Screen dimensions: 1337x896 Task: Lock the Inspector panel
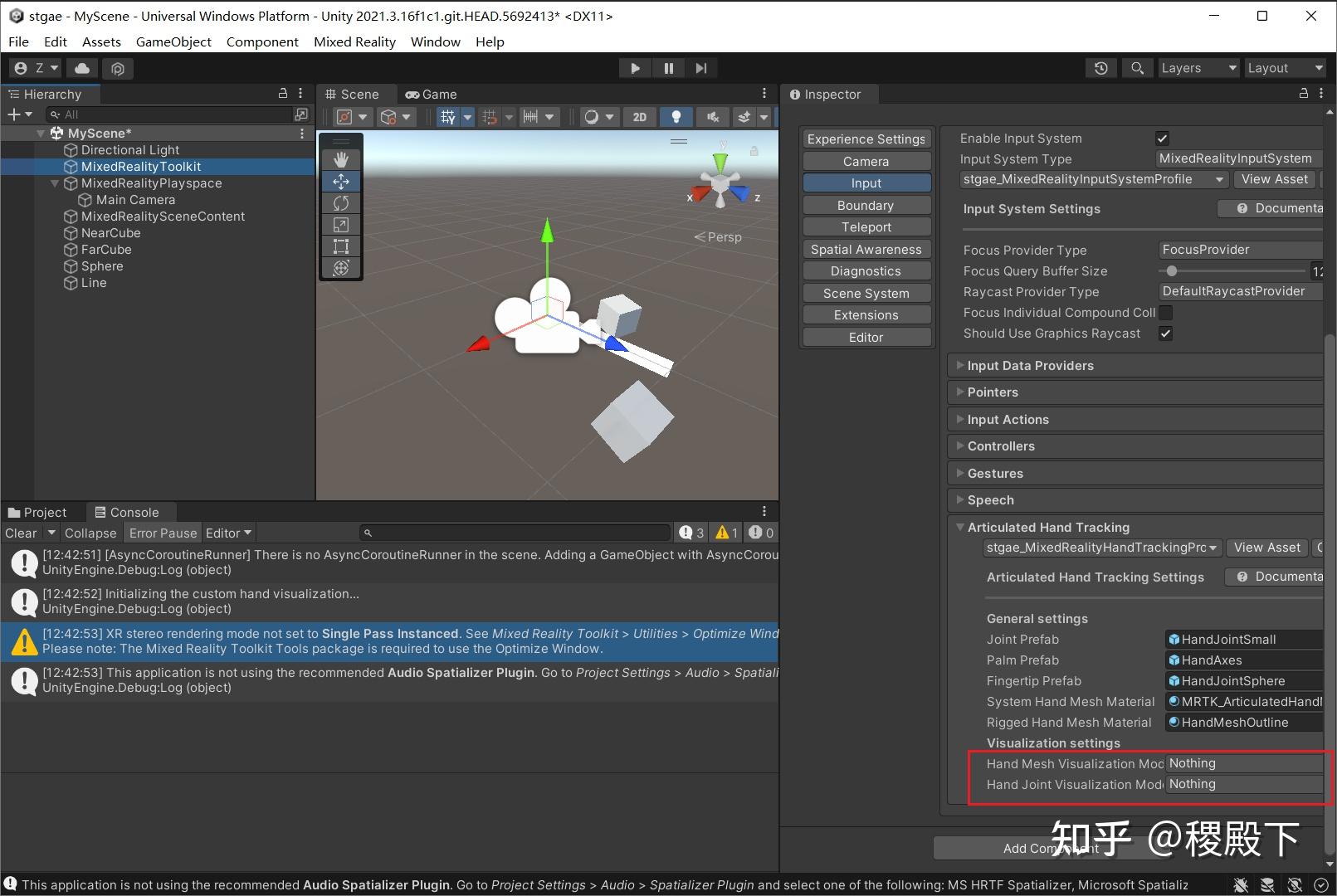(1304, 94)
